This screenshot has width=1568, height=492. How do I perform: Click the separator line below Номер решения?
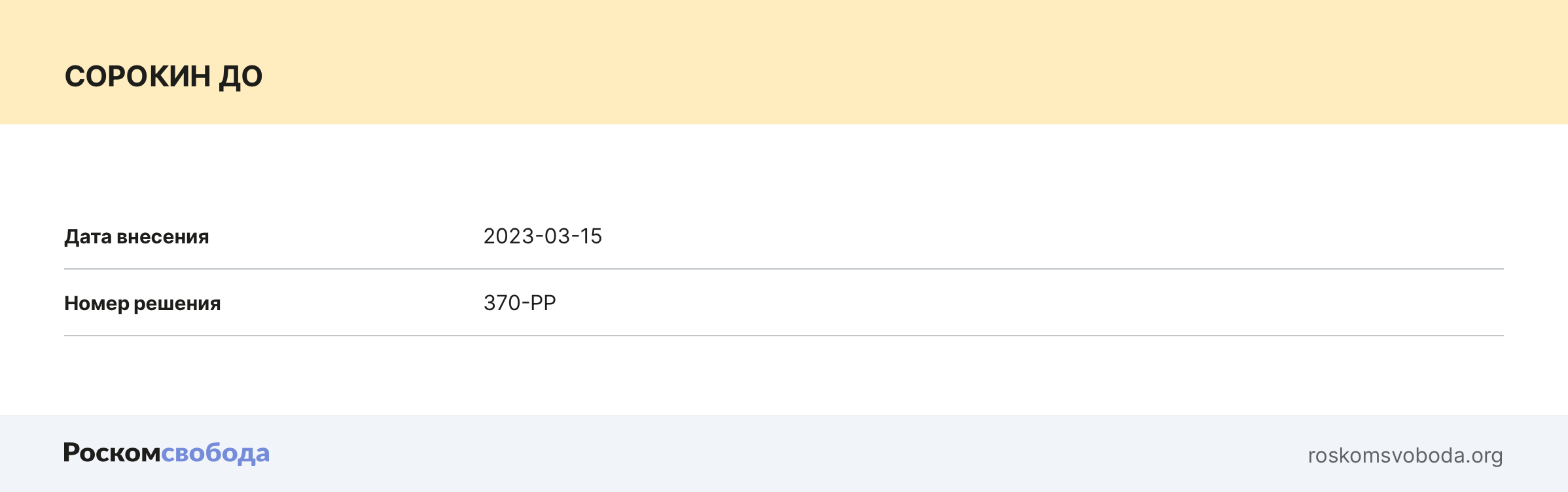coord(783,336)
